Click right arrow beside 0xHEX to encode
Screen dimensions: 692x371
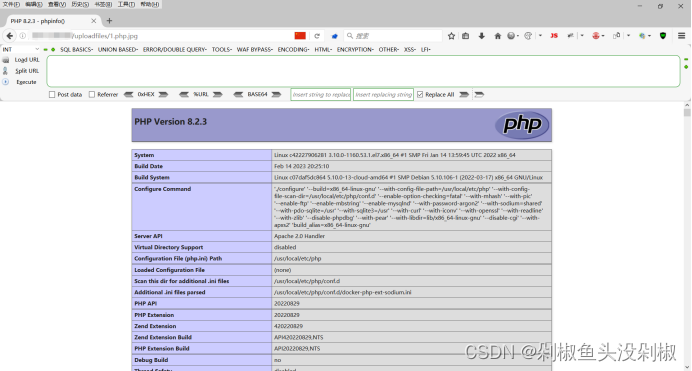[163, 94]
